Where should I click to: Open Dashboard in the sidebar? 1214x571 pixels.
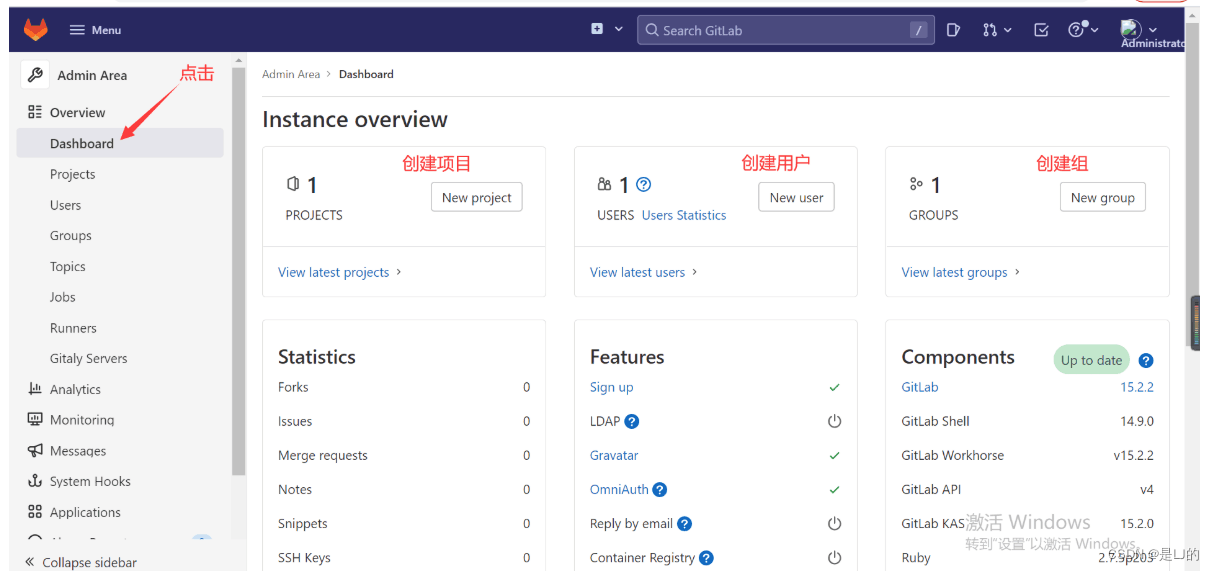point(120,143)
